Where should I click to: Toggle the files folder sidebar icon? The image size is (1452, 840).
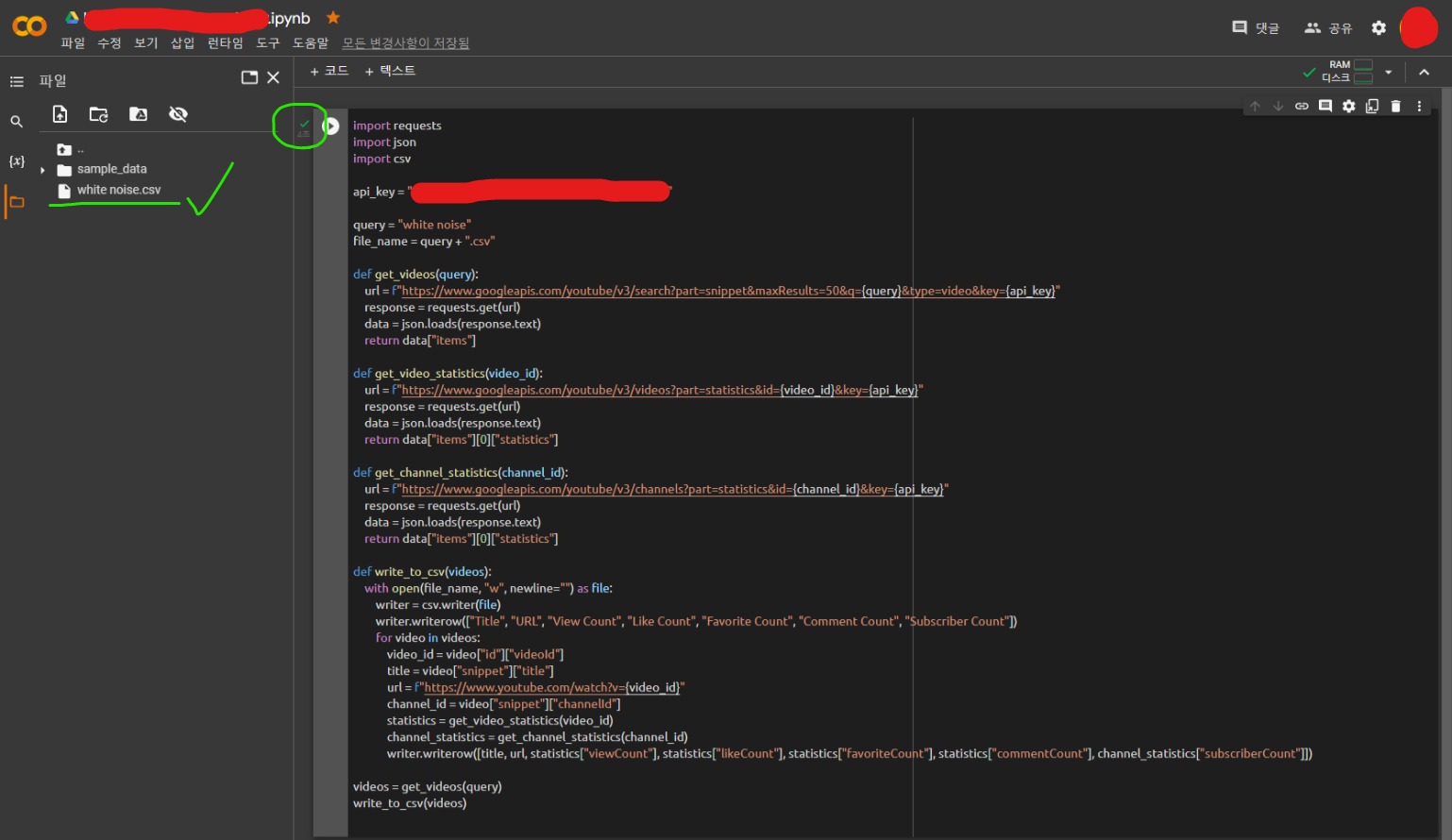click(16, 202)
